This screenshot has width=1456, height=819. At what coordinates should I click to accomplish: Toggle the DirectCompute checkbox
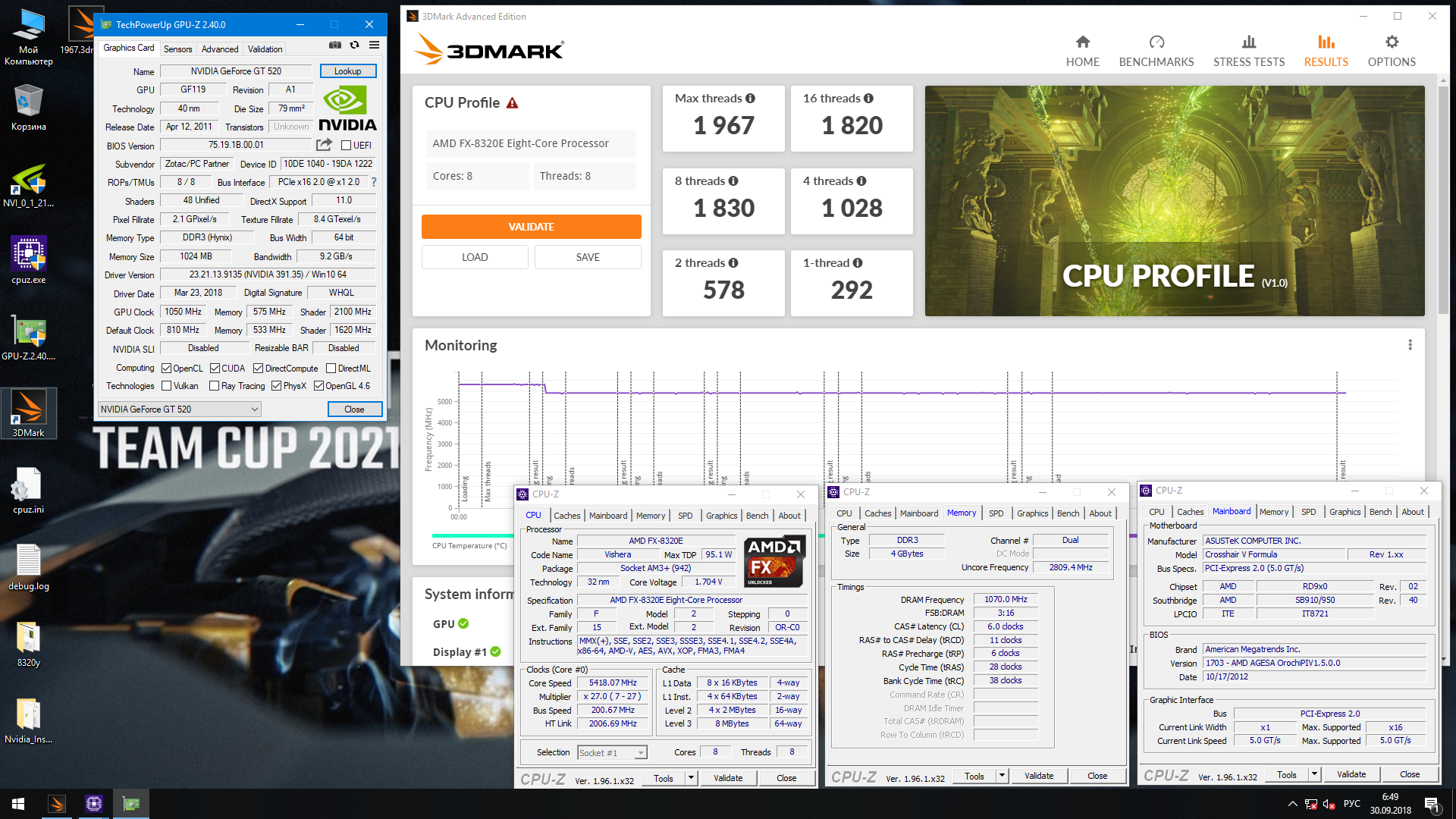coord(258,369)
